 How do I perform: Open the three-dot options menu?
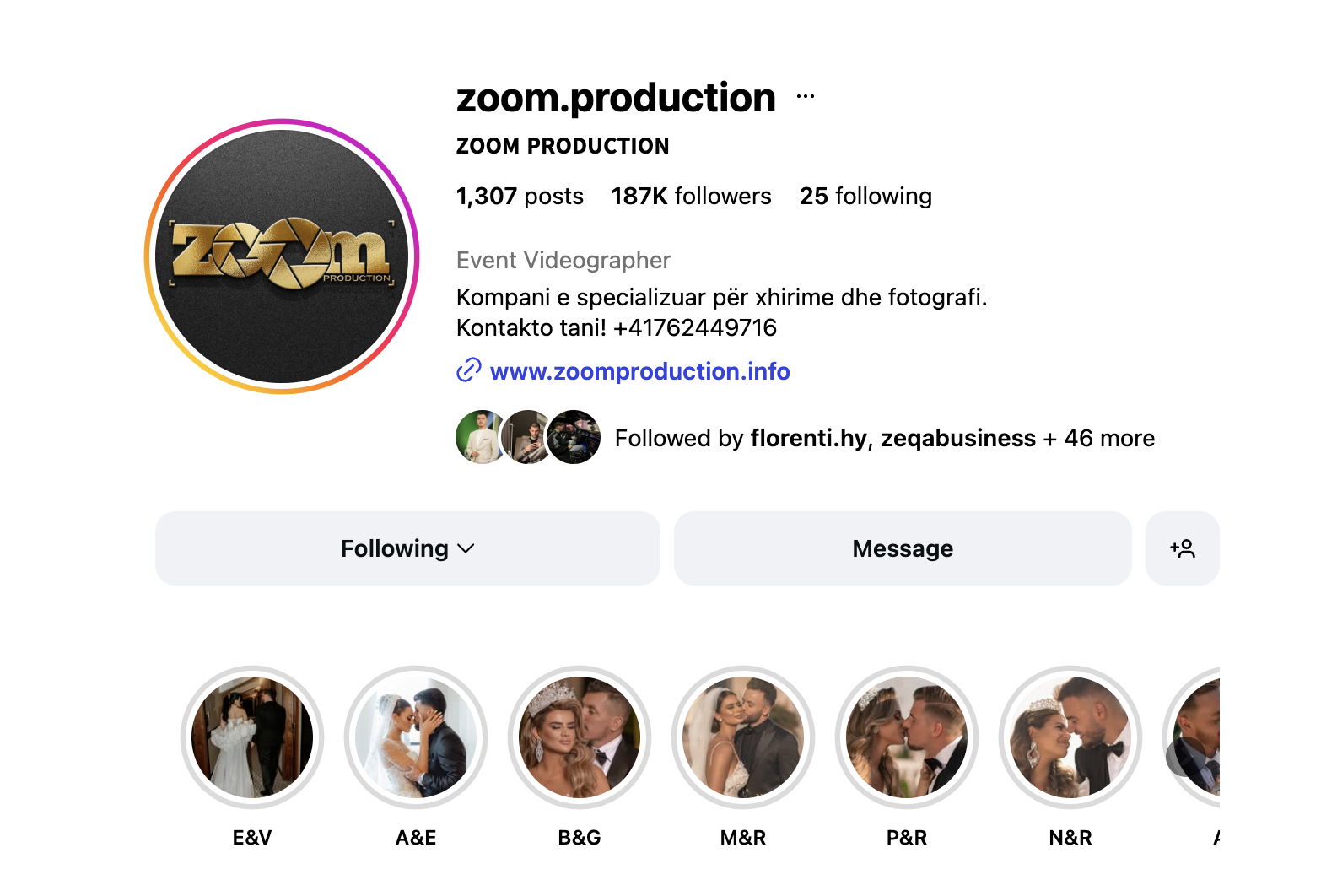pyautogui.click(x=806, y=97)
